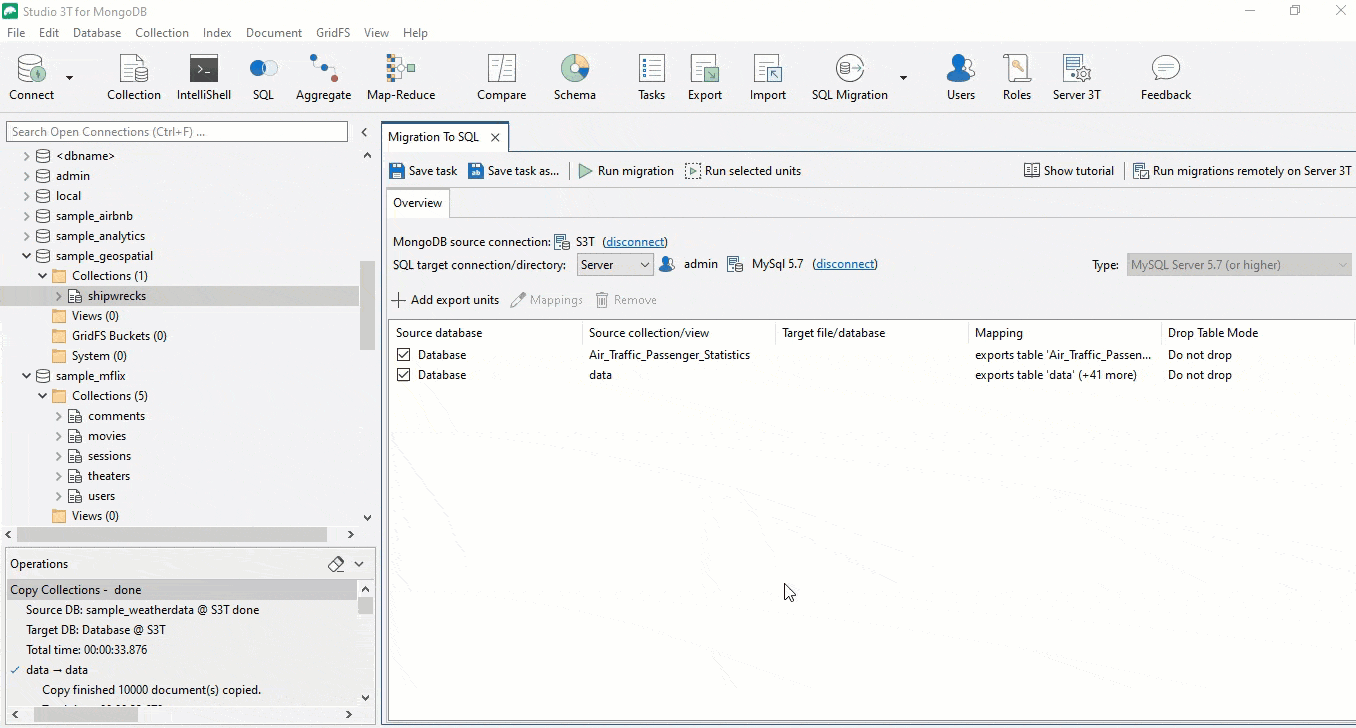Viewport: 1356px width, 728px height.
Task: Open the GridFS menu
Action: coord(333,33)
